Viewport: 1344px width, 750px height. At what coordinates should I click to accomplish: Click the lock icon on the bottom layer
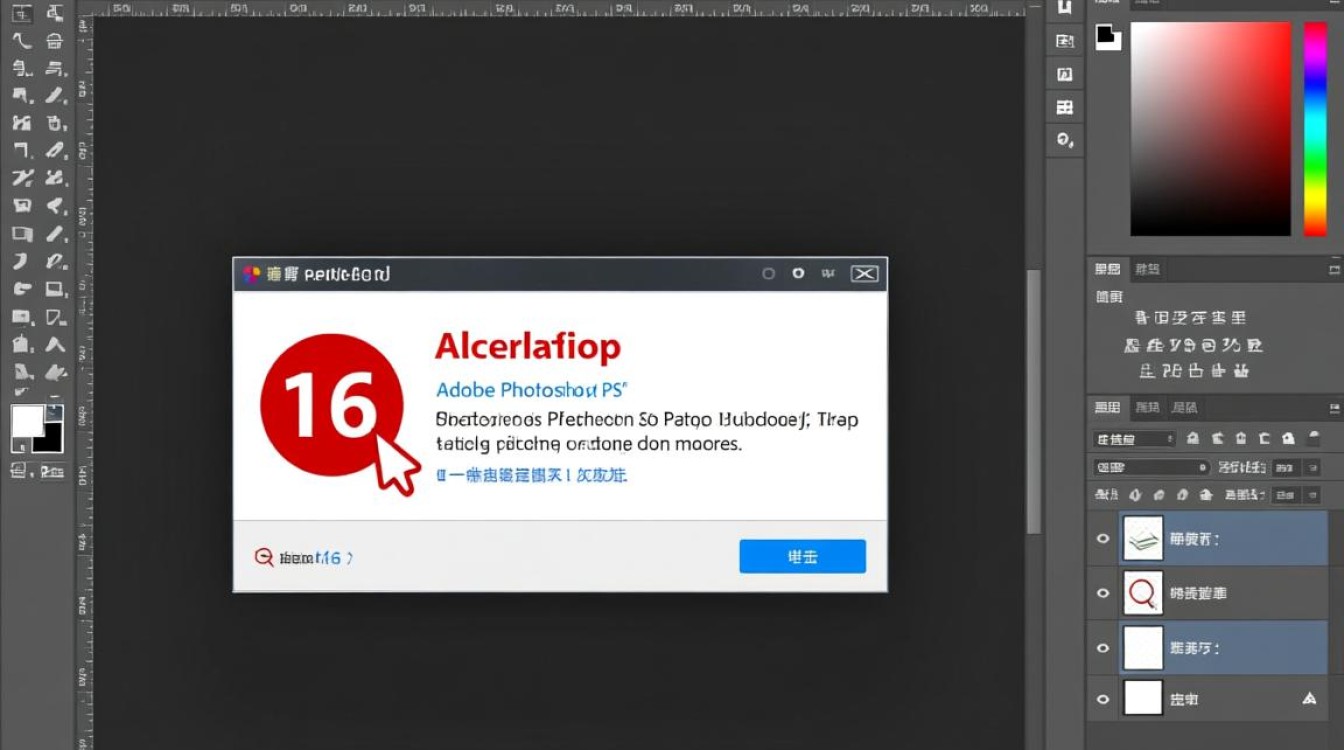(1309, 699)
